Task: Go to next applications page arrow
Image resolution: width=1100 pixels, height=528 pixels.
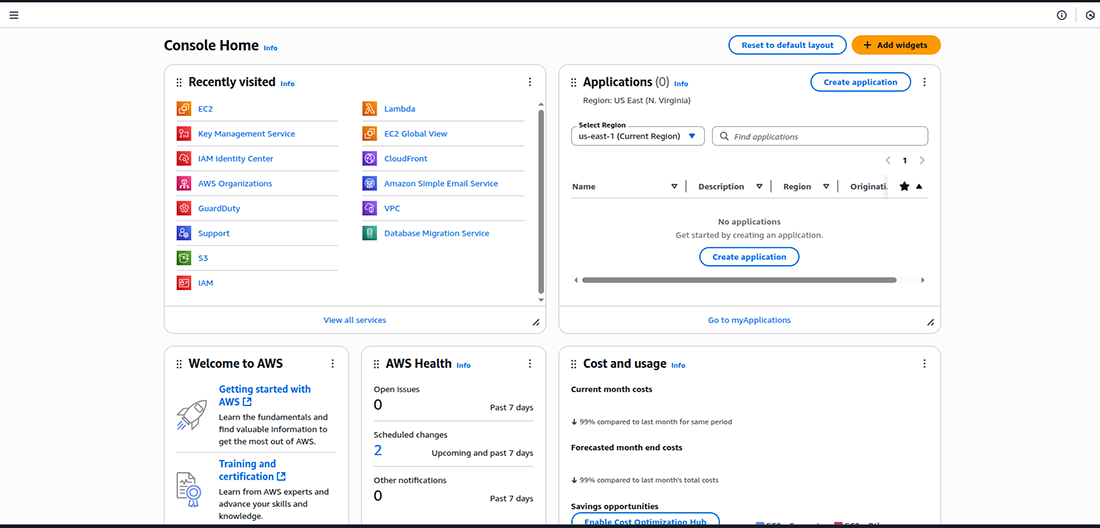Action: (922, 161)
